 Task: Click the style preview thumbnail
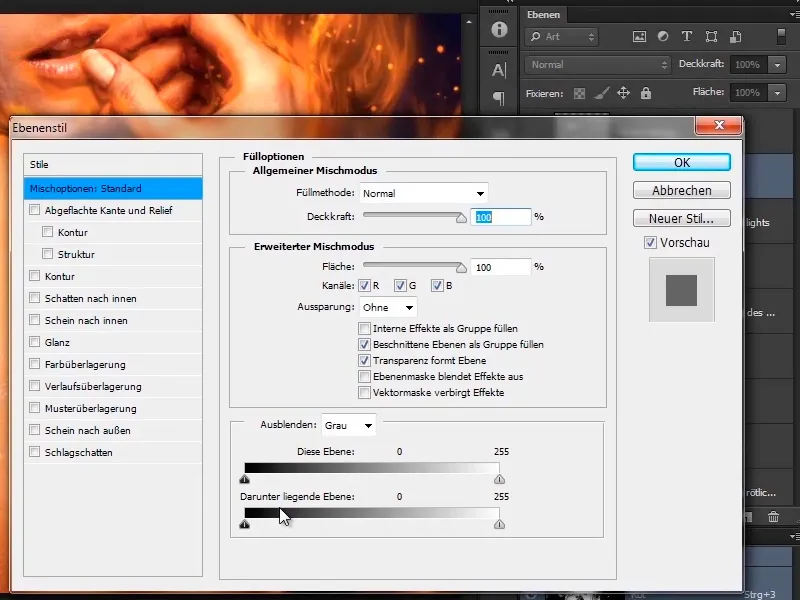coord(682,290)
